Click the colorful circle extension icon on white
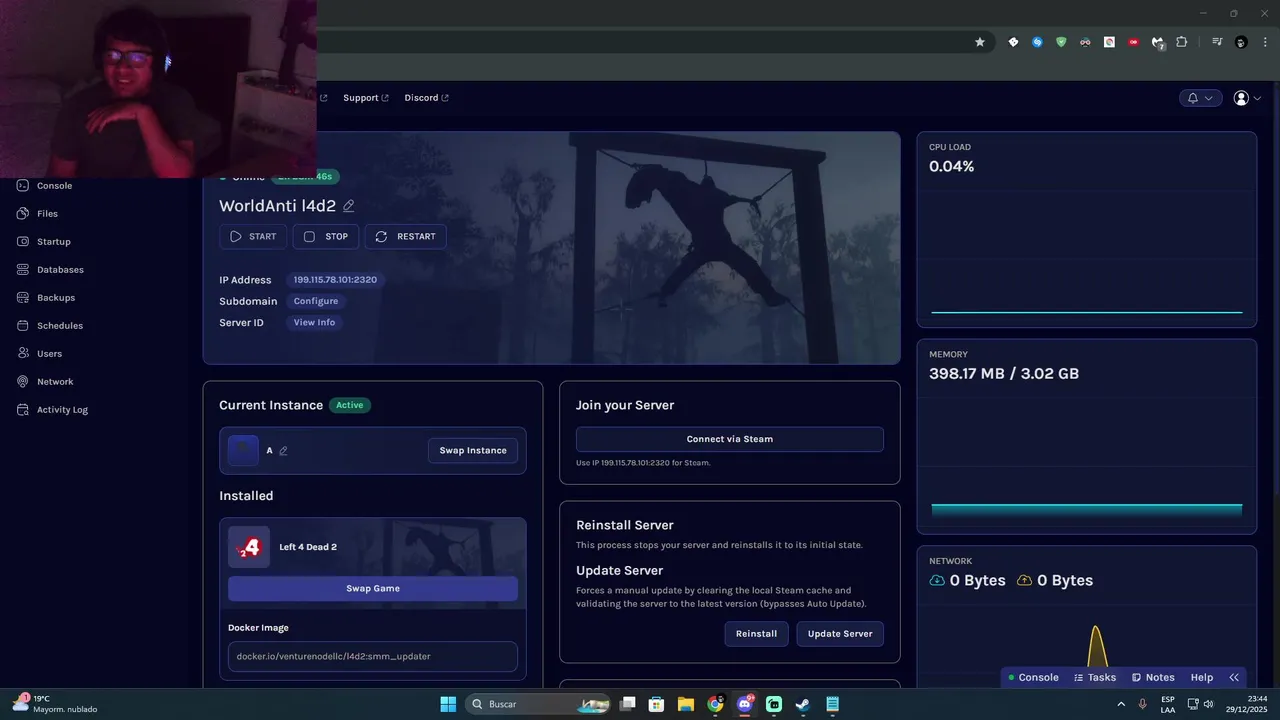The image size is (1280, 720). (x=1109, y=42)
